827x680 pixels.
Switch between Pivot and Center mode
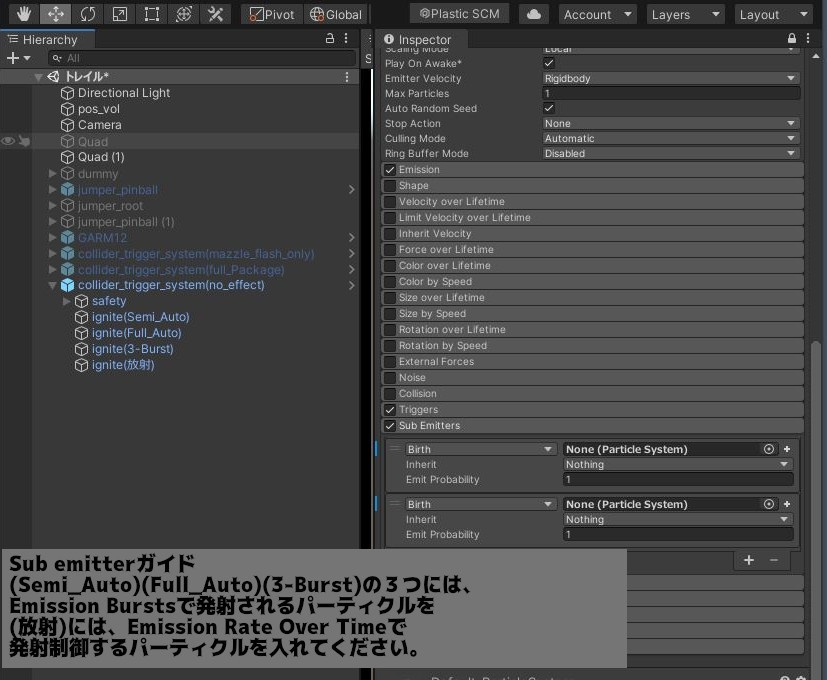click(271, 14)
